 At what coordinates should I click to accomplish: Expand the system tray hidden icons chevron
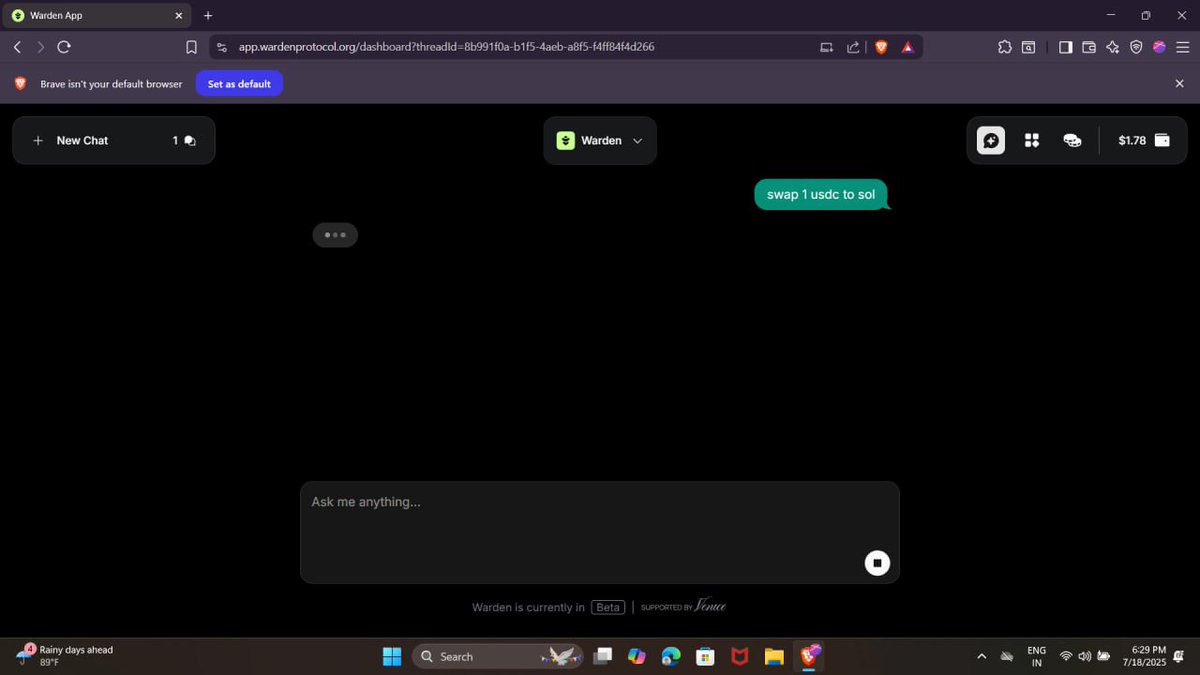(x=981, y=657)
